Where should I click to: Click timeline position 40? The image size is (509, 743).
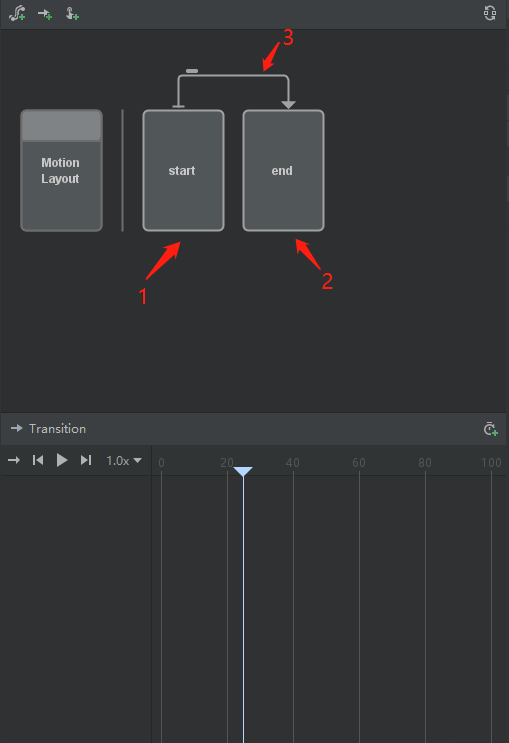click(292, 462)
